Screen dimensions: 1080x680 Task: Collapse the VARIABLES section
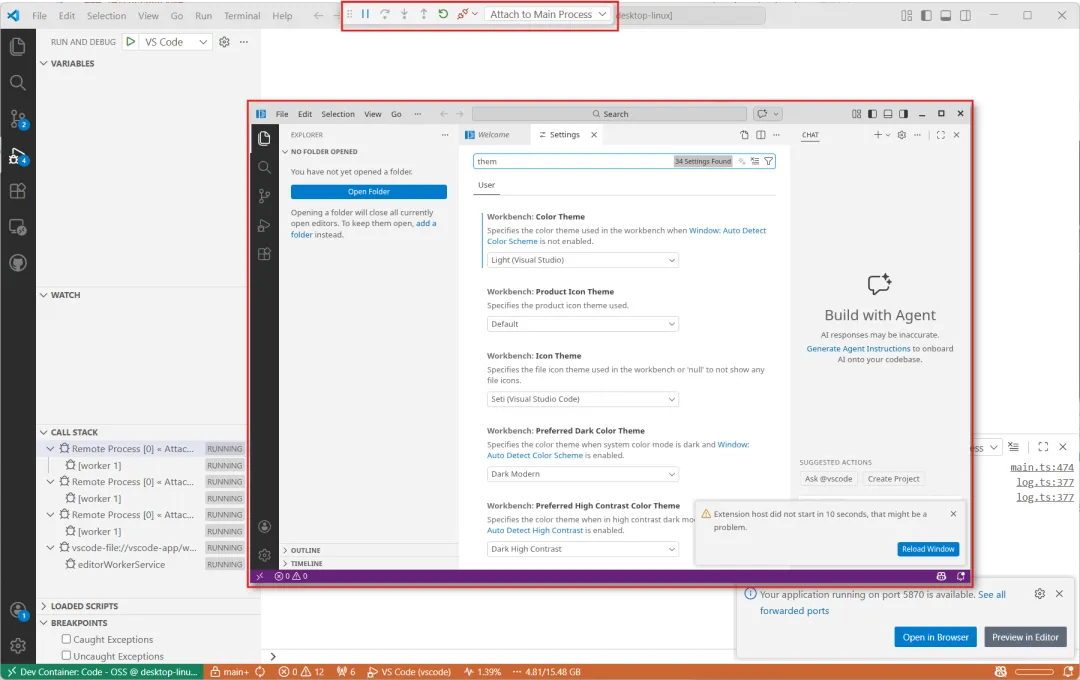click(72, 63)
